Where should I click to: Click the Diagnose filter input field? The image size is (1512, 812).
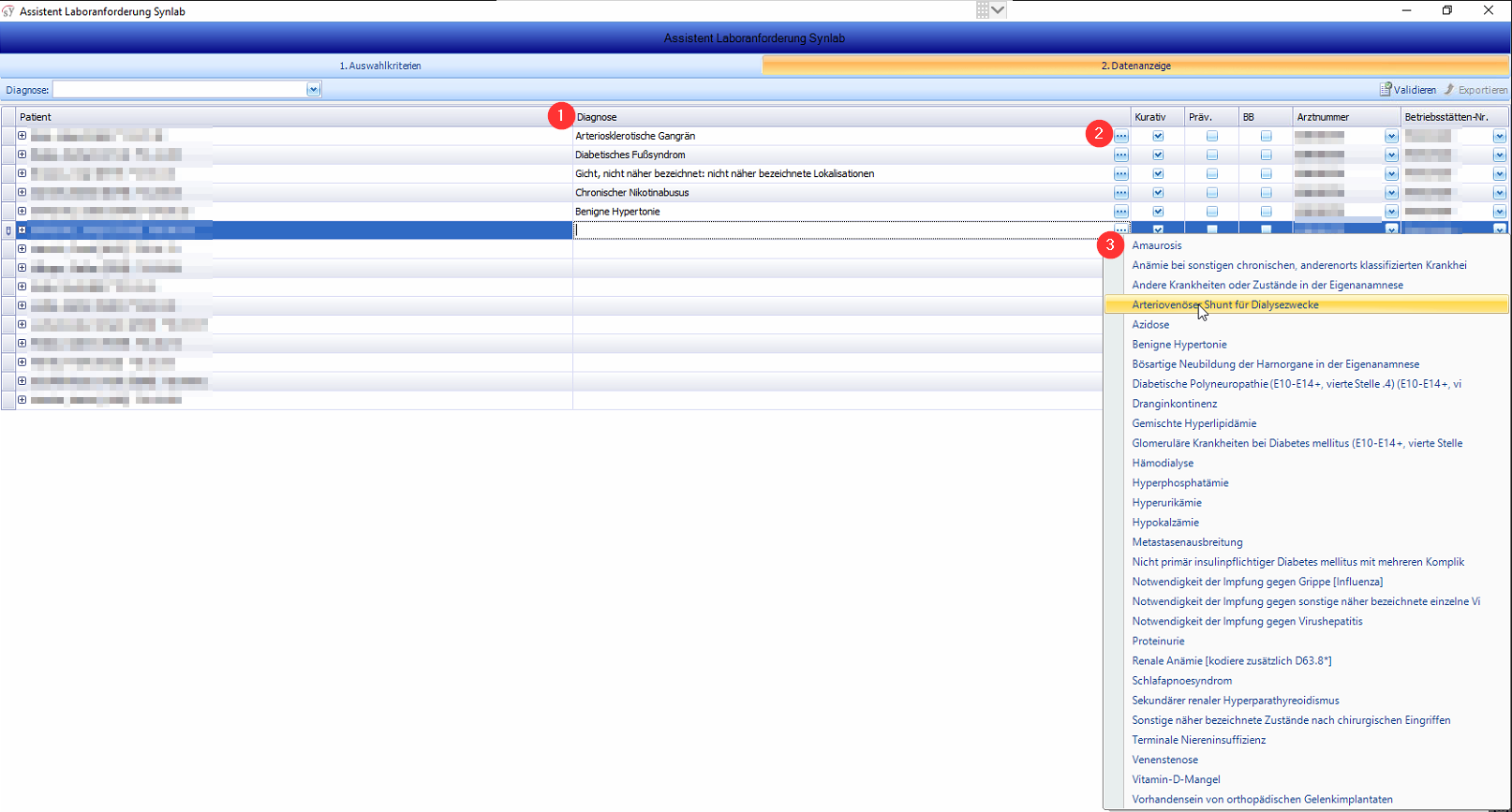click(x=179, y=90)
